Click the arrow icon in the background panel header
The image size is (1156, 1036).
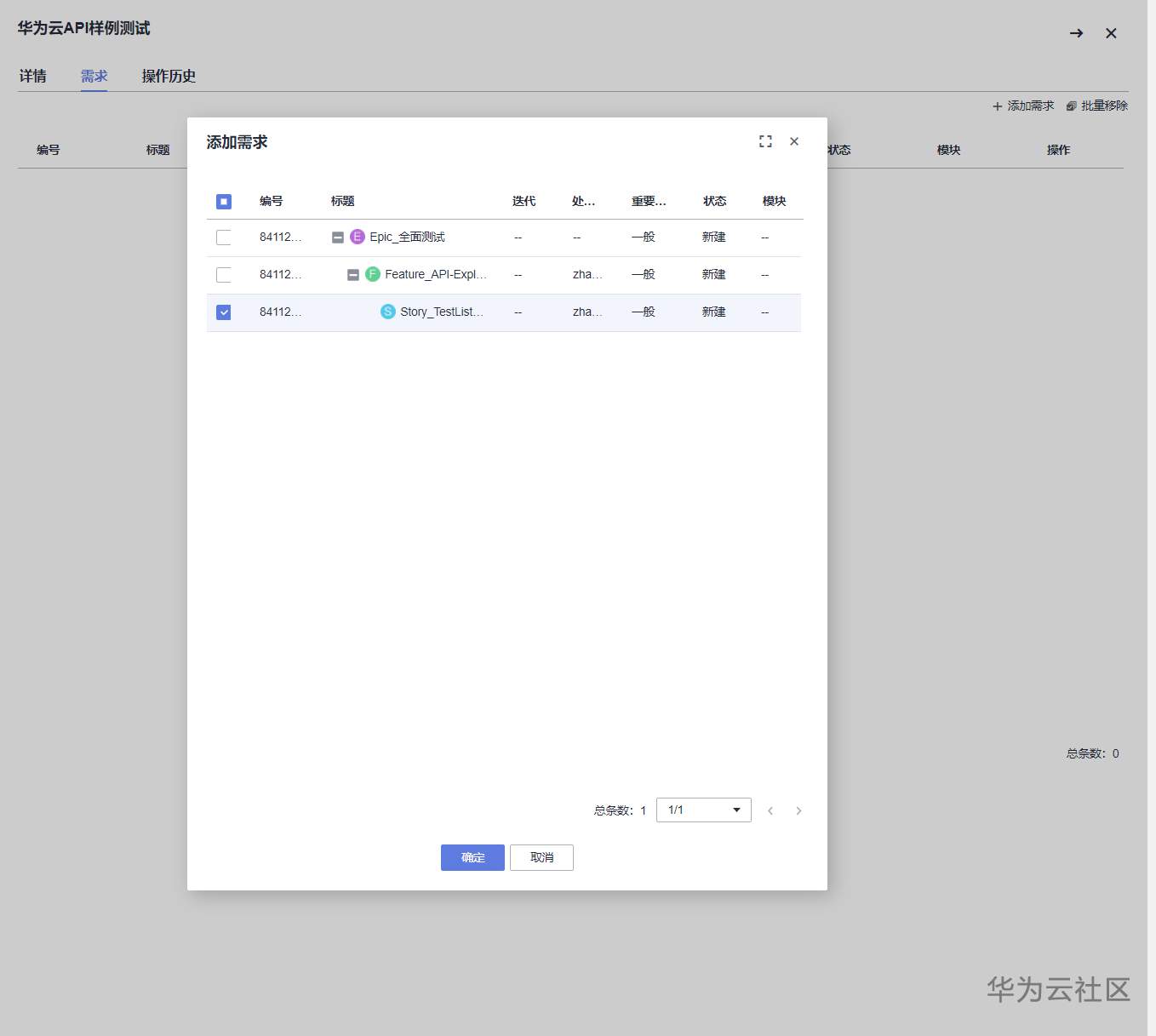(x=1077, y=33)
